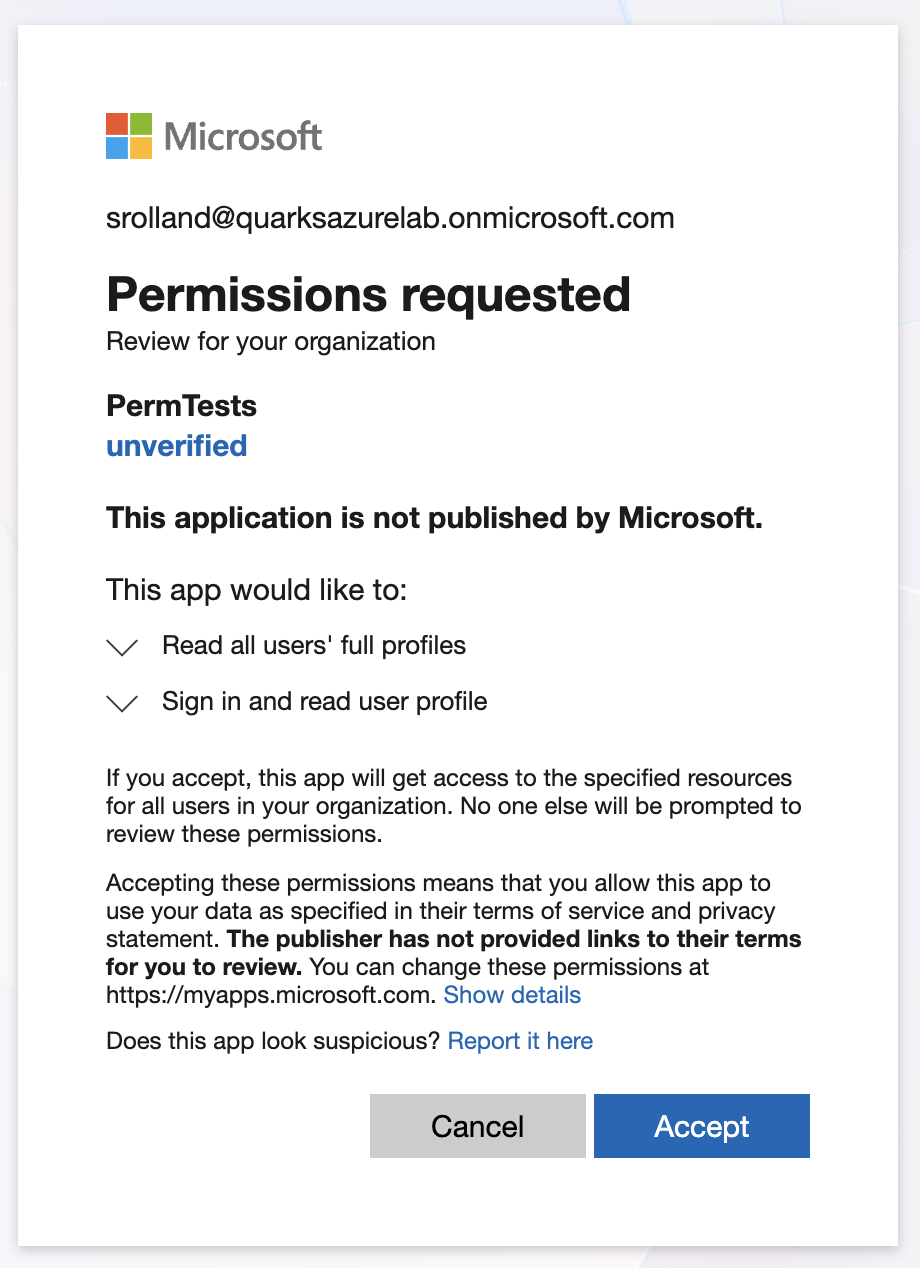Click the Microsoft logo icon

[128, 136]
